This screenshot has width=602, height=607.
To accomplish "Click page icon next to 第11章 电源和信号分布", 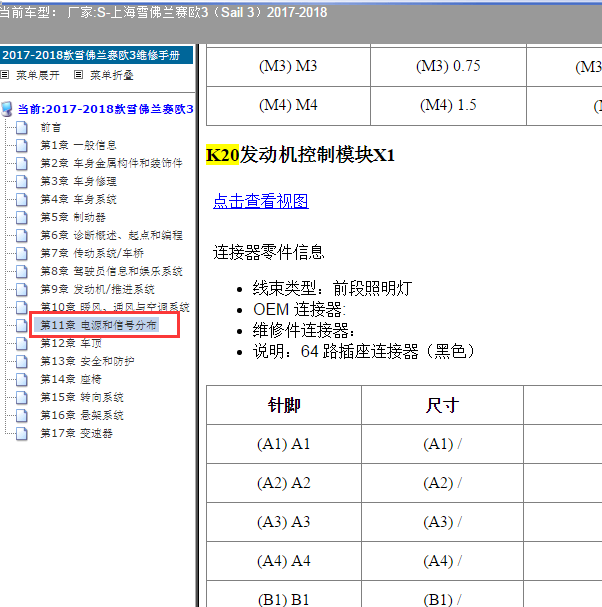I will click(x=22, y=325).
